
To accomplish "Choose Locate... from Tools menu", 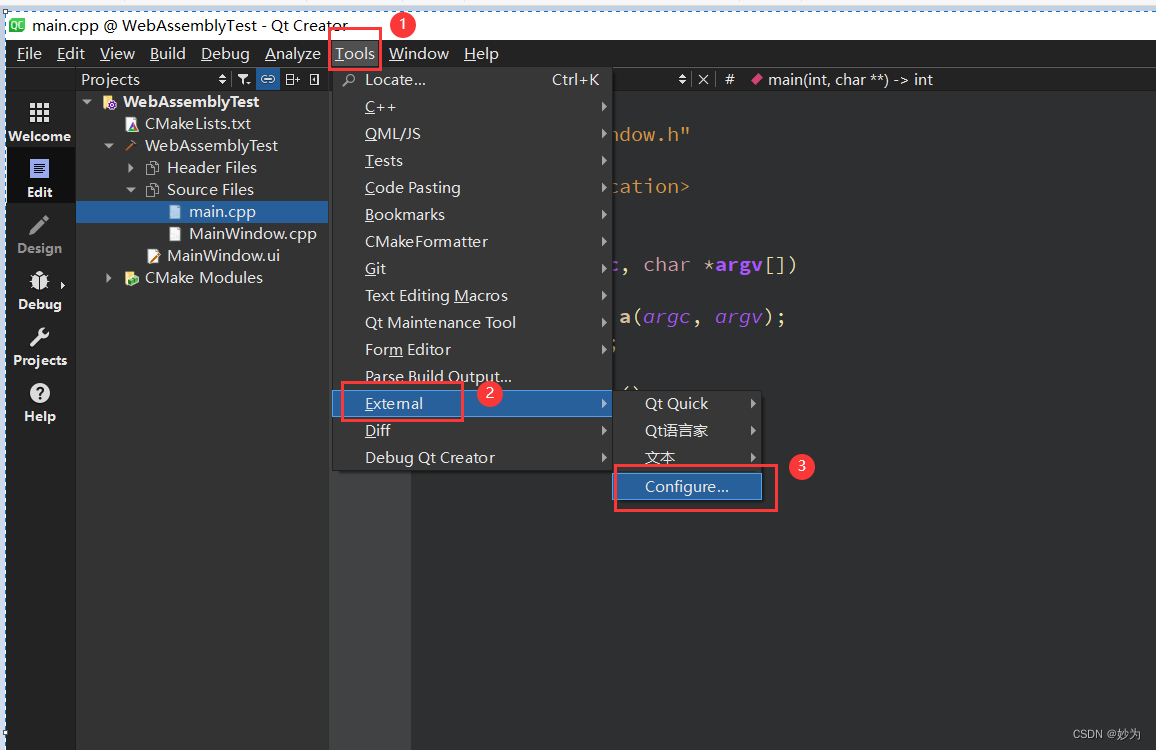I will 472,80.
